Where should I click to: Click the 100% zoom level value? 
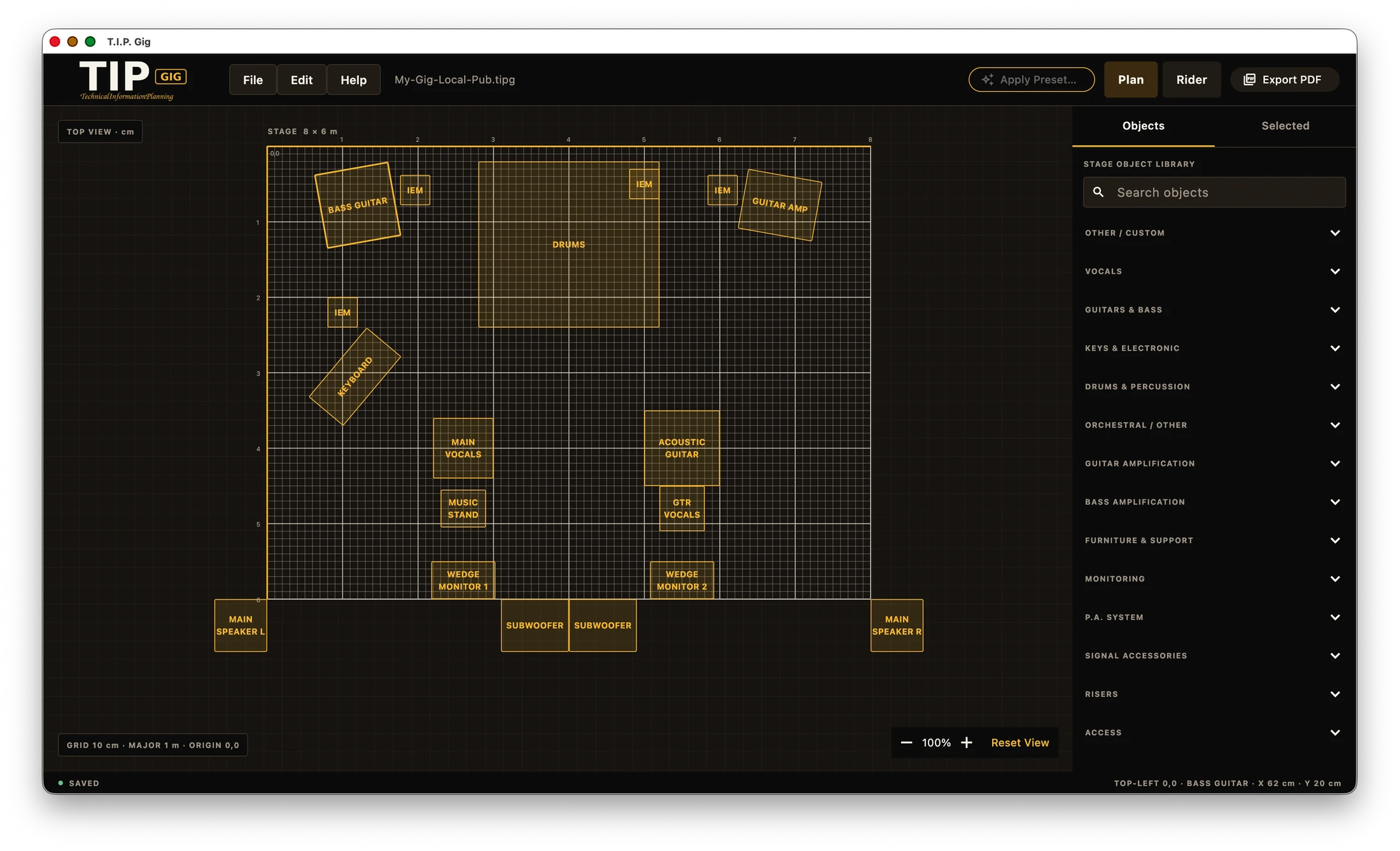coord(936,743)
